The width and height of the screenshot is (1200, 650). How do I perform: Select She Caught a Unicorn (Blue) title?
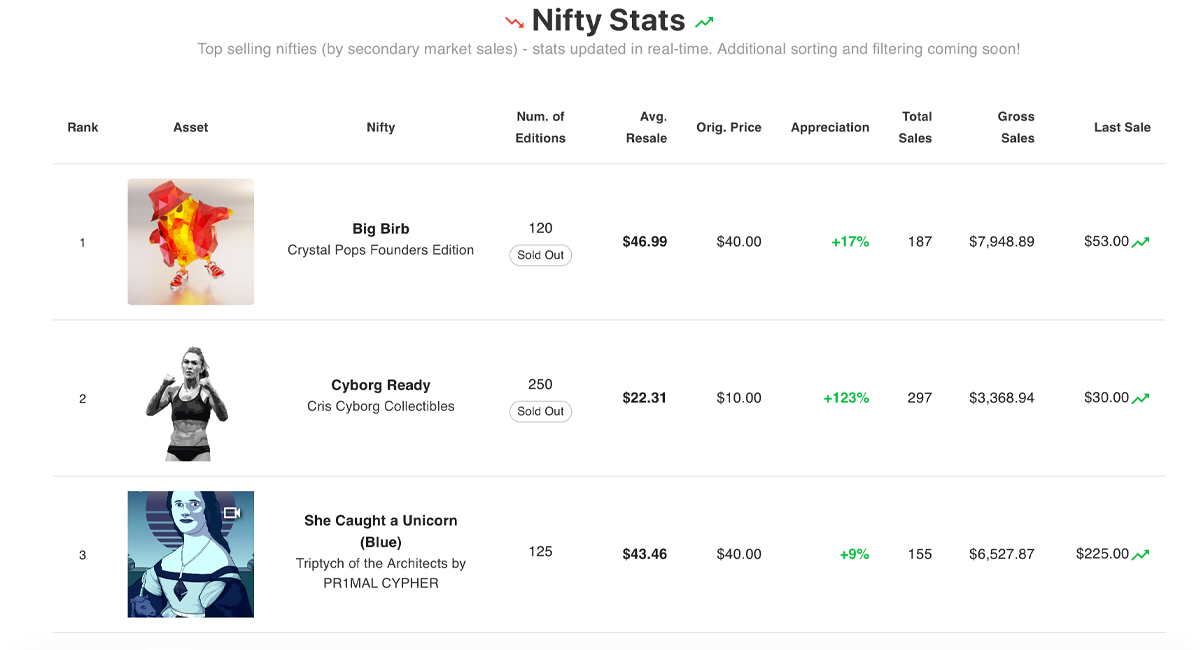click(381, 531)
